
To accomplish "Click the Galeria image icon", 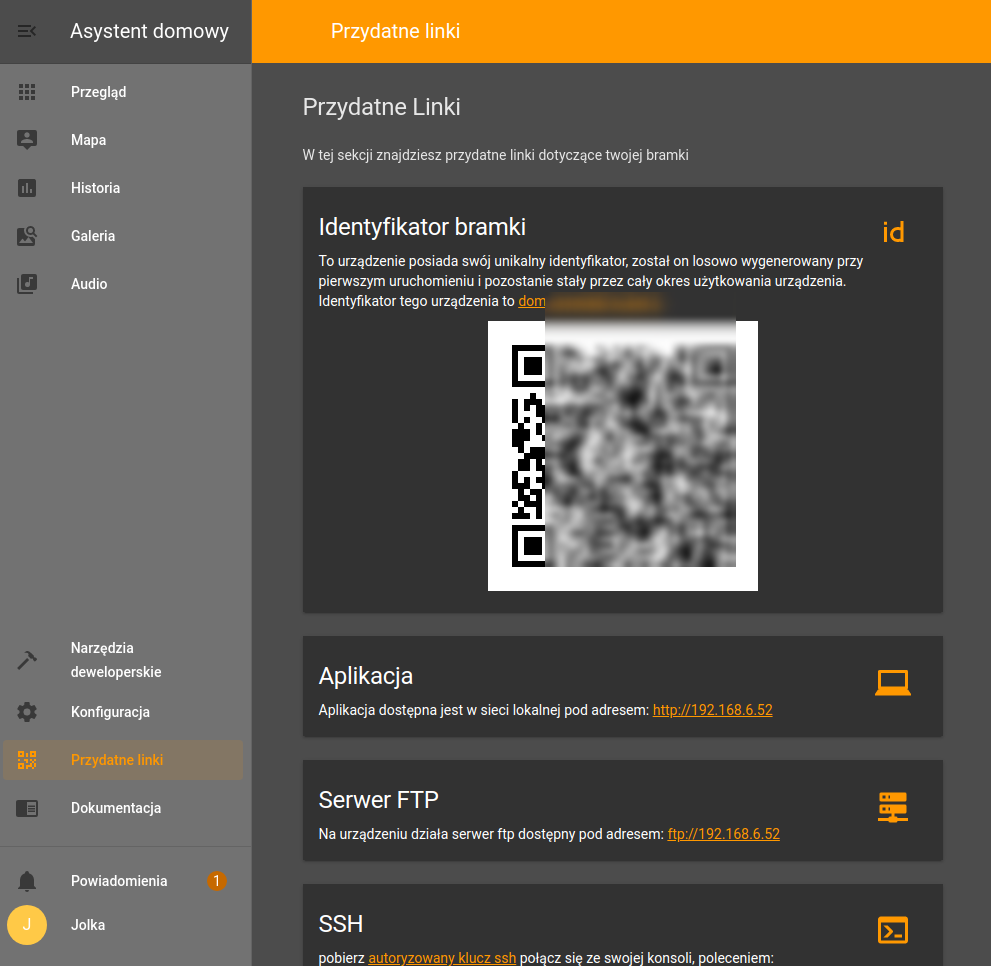I will tap(27, 236).
